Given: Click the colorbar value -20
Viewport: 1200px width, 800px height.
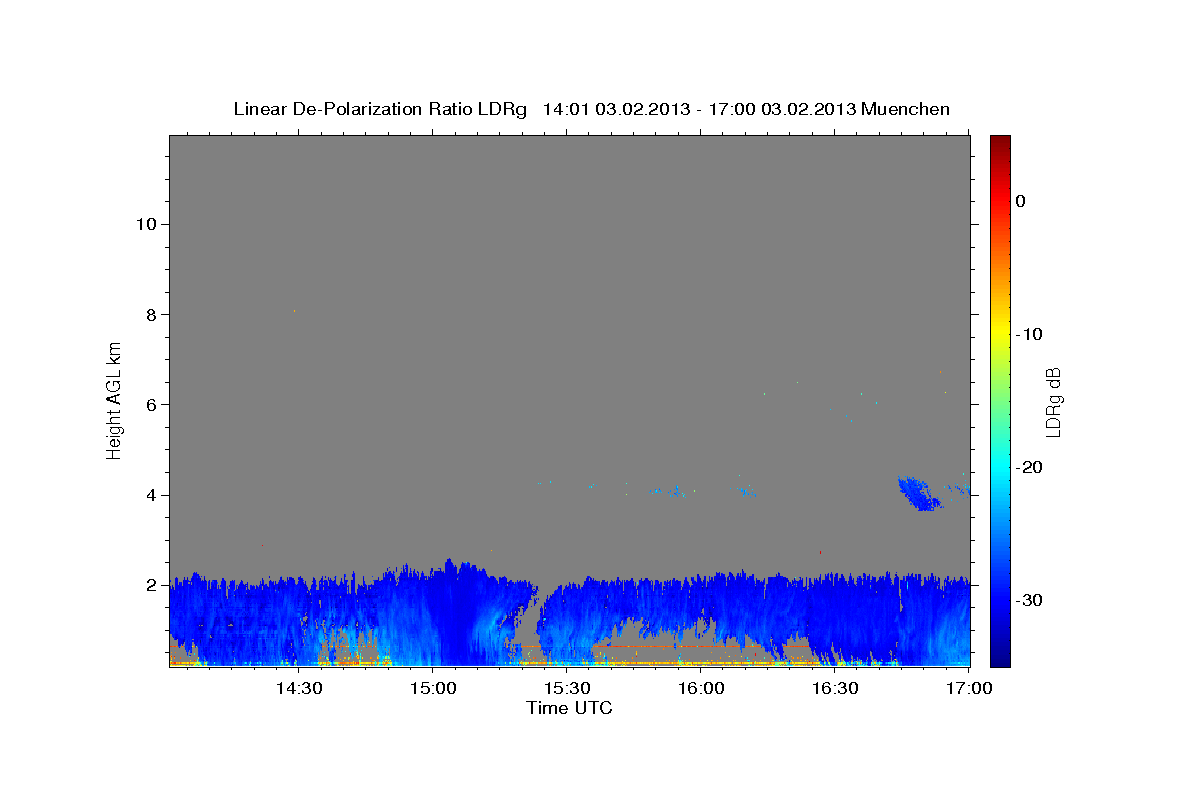Looking at the screenshot, I should (1030, 467).
